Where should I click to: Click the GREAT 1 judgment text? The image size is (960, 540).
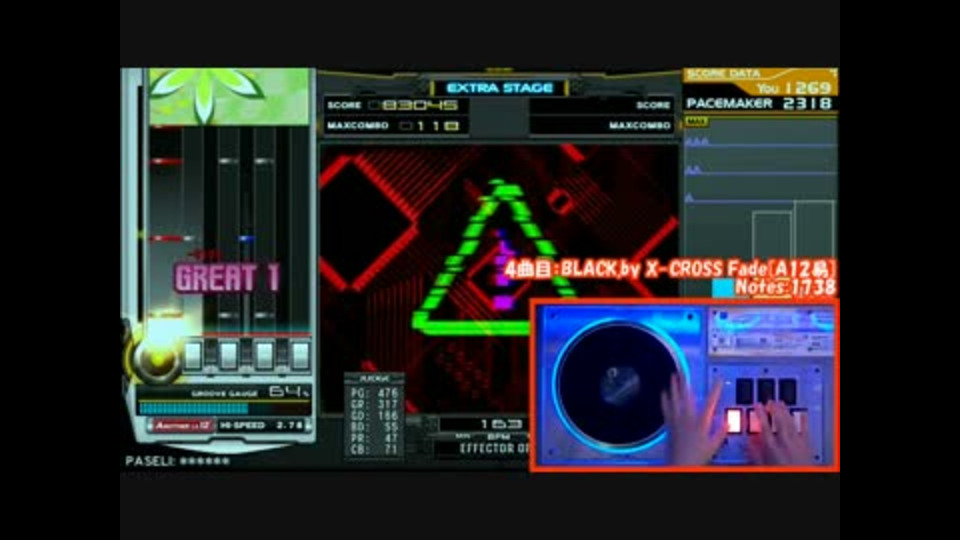click(227, 279)
